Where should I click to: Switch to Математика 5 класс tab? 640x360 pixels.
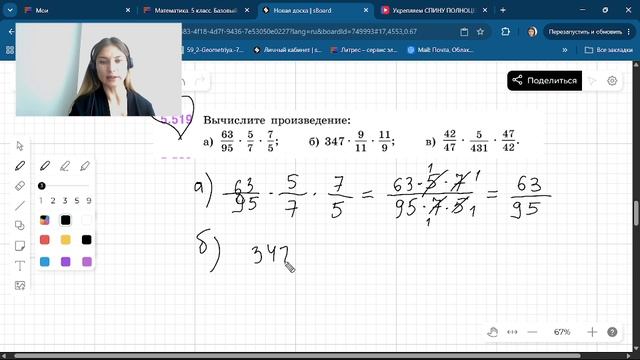(x=196, y=10)
